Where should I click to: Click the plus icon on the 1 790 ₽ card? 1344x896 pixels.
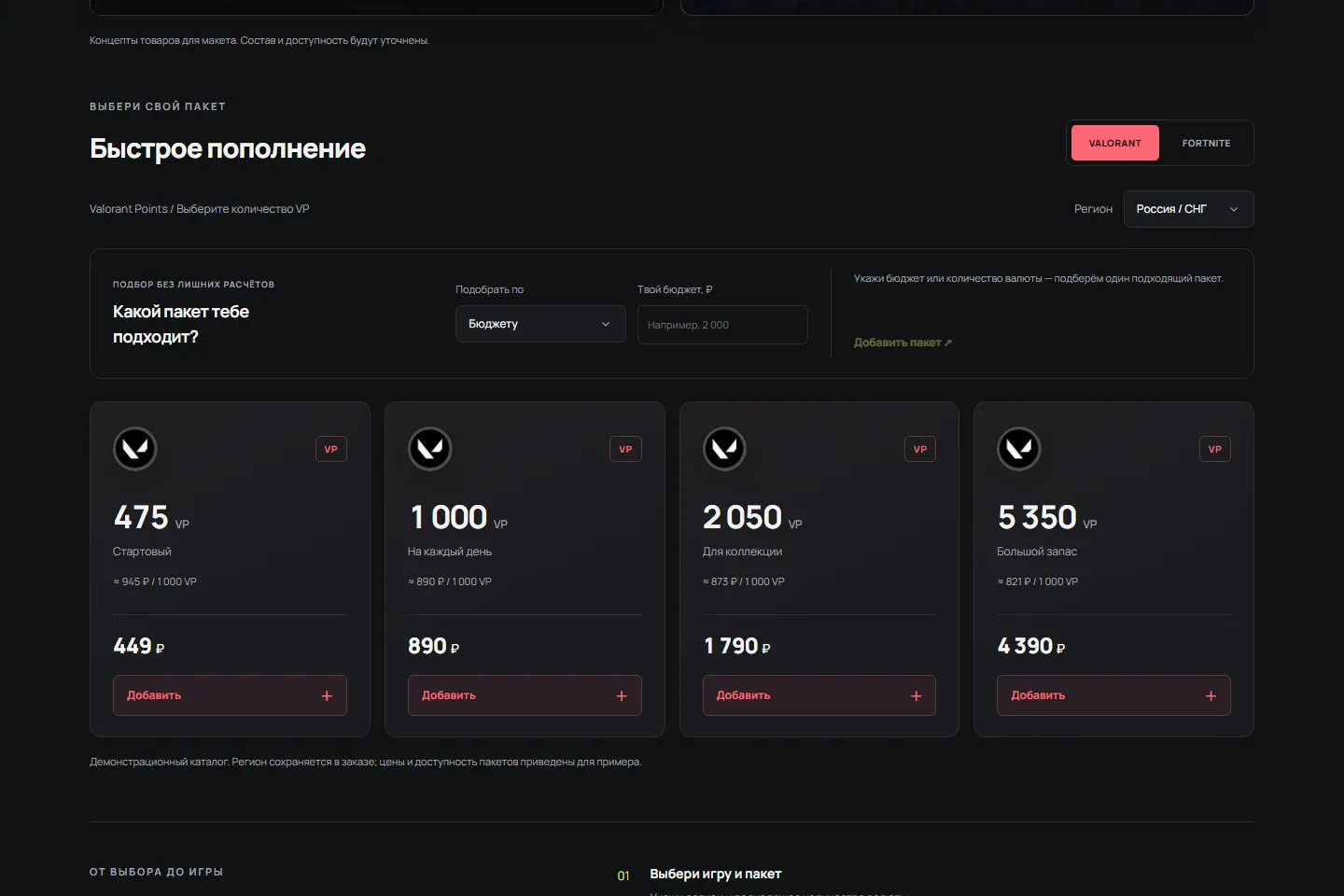(x=916, y=696)
